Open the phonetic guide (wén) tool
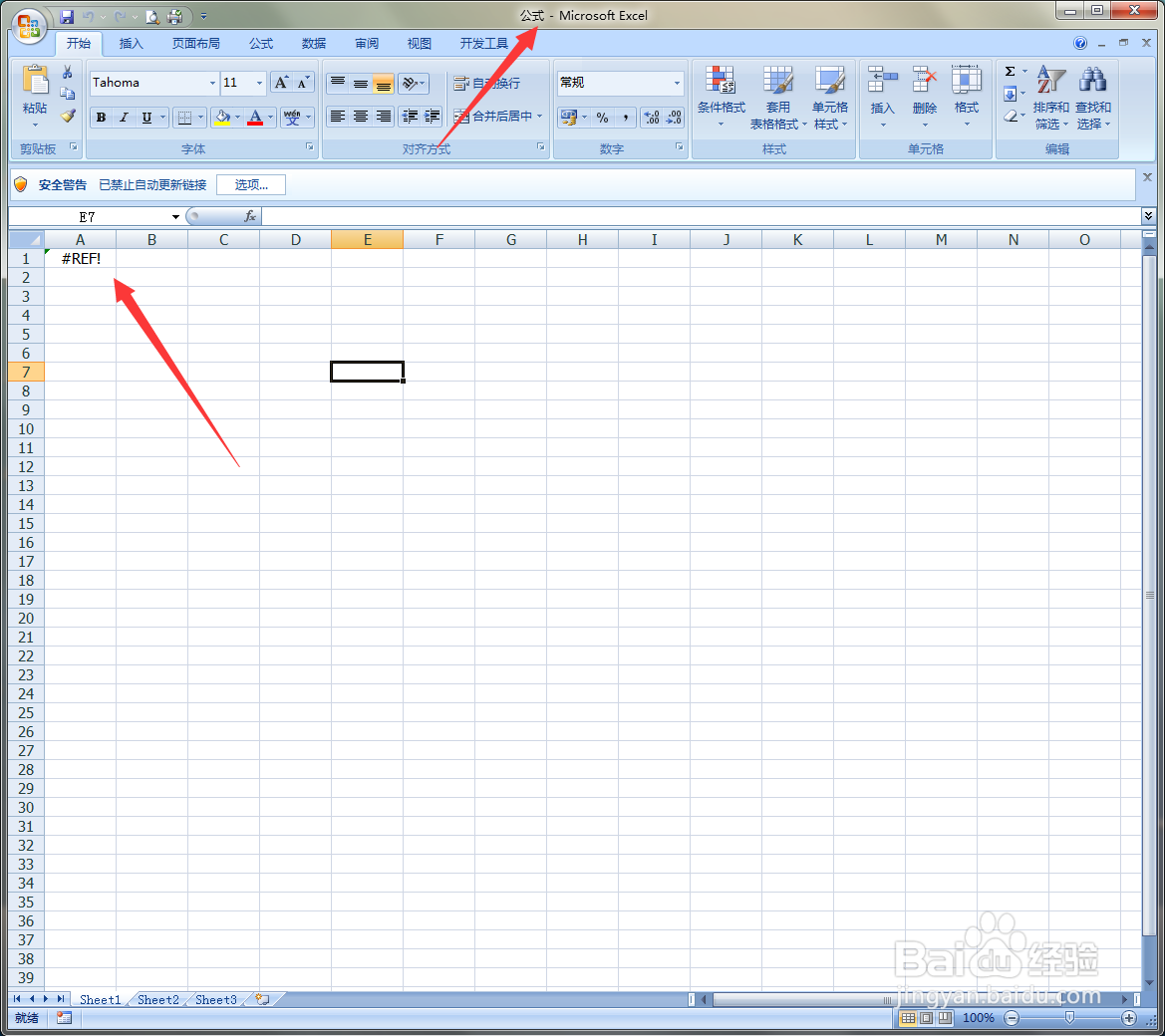The height and width of the screenshot is (1036, 1165). tap(291, 118)
